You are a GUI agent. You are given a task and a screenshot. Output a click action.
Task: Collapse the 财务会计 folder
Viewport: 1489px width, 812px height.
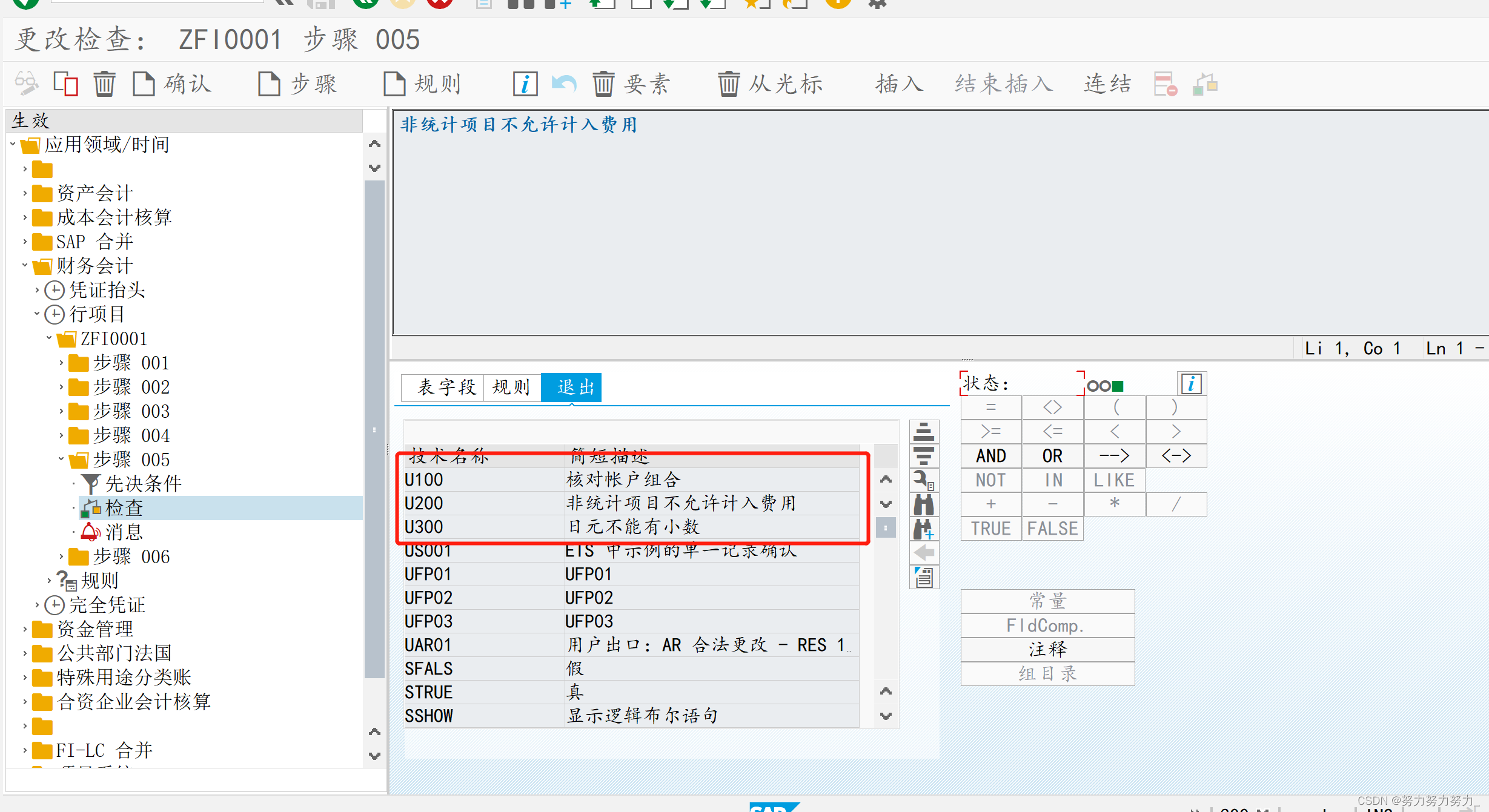[24, 265]
